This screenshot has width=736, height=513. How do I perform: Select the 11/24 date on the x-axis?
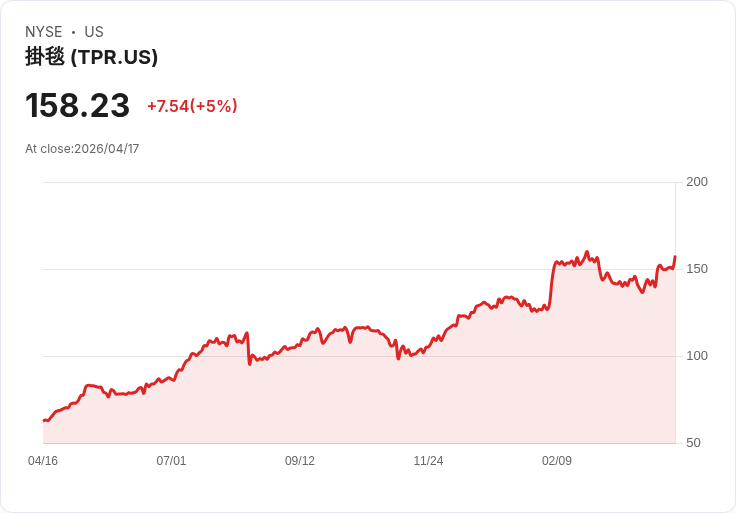pyautogui.click(x=428, y=461)
